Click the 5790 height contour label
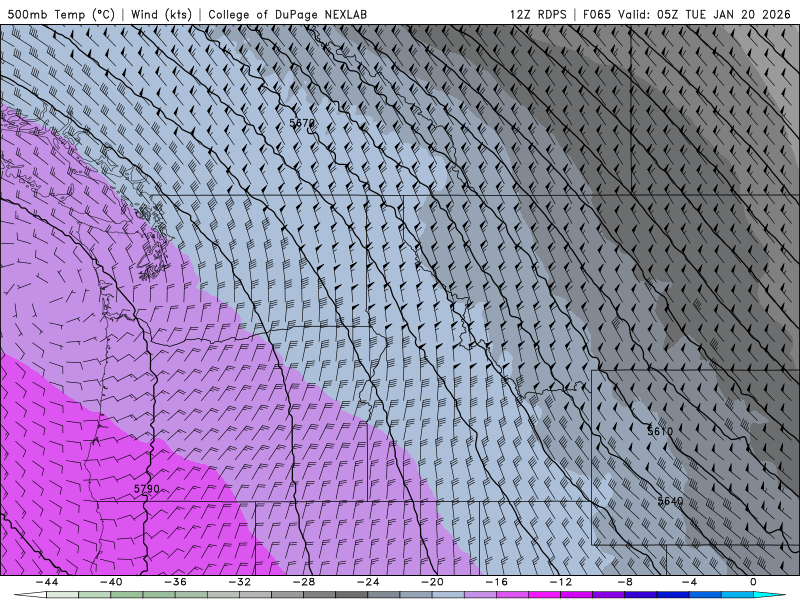This screenshot has height=600, width=800. (x=147, y=489)
